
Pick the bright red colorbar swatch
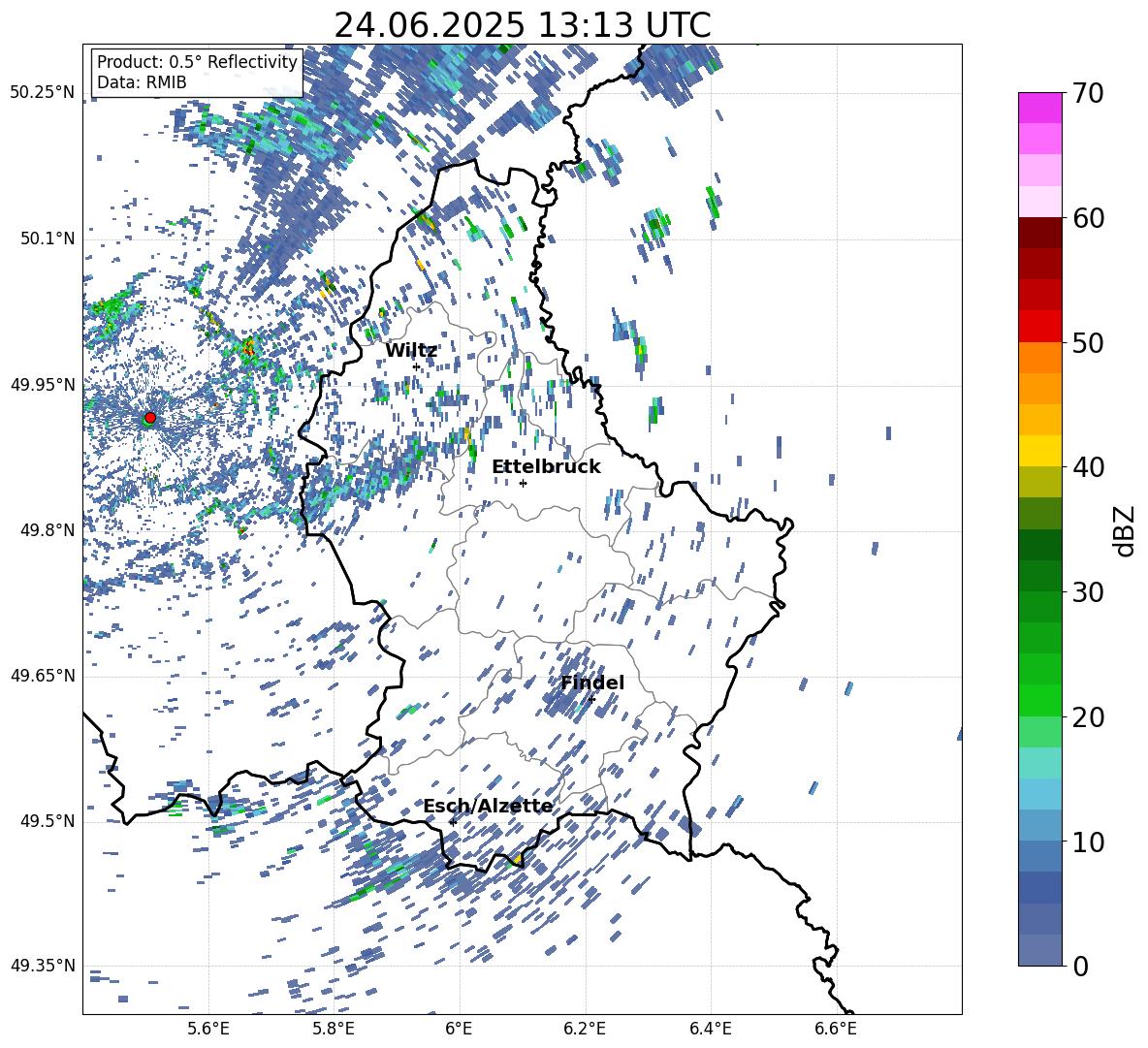pyautogui.click(x=1039, y=327)
